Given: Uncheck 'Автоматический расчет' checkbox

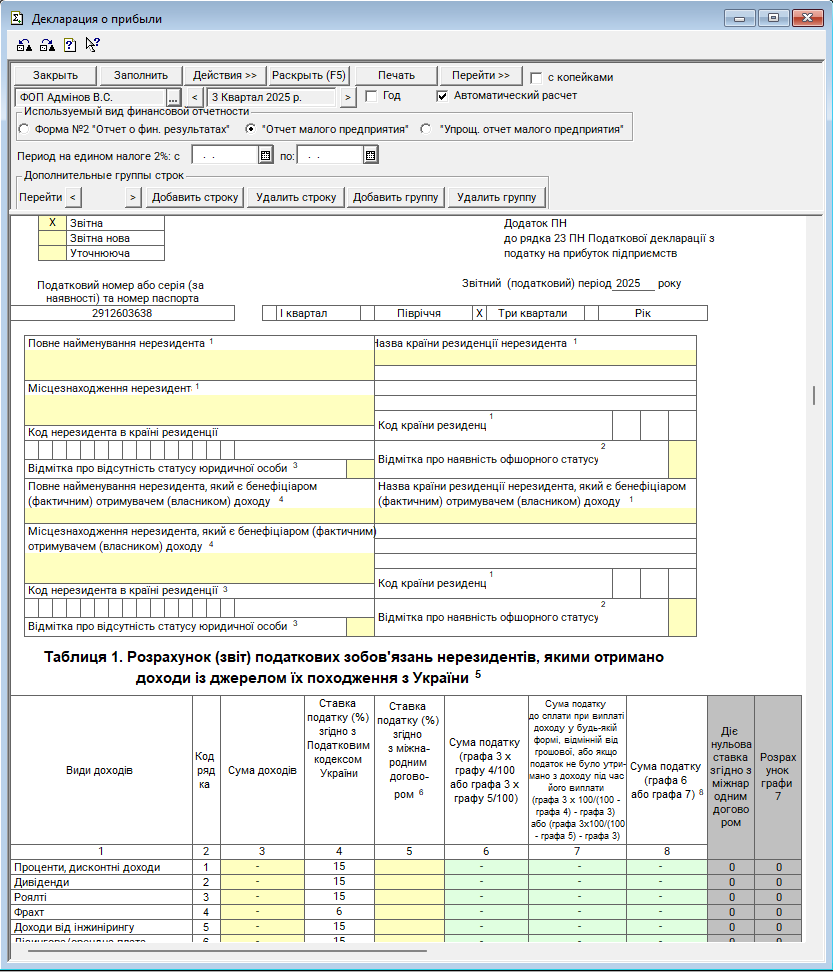Looking at the screenshot, I should 443,96.
